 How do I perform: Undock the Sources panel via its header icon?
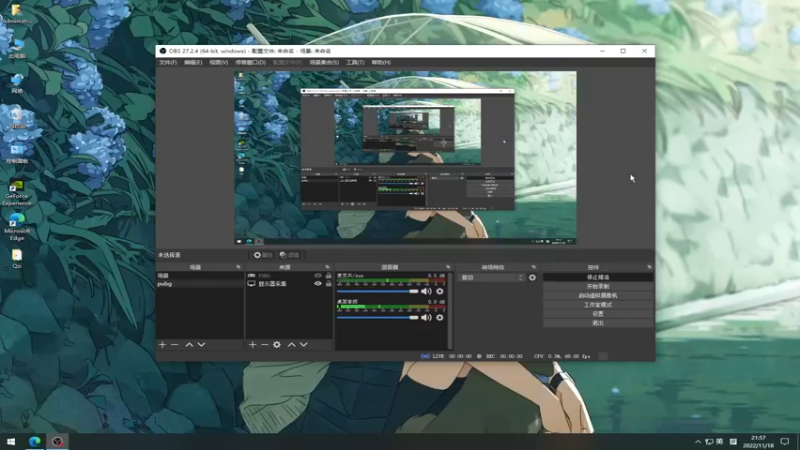pos(327,267)
